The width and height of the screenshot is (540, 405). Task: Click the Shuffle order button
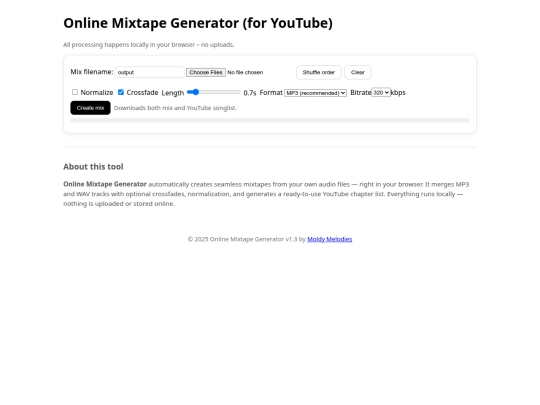[319, 72]
